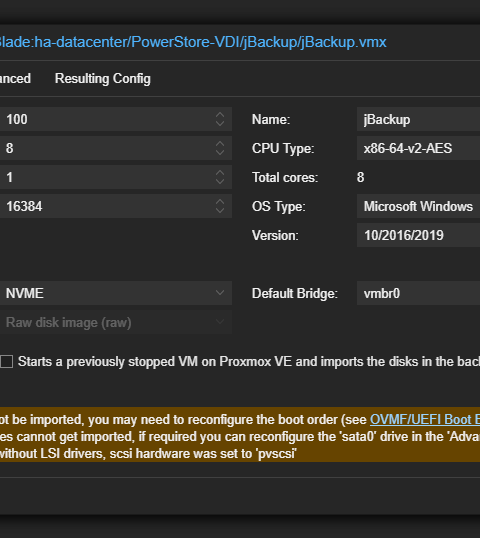480x538 pixels.
Task: Click the VM ID field showing 100
Action: [106, 119]
